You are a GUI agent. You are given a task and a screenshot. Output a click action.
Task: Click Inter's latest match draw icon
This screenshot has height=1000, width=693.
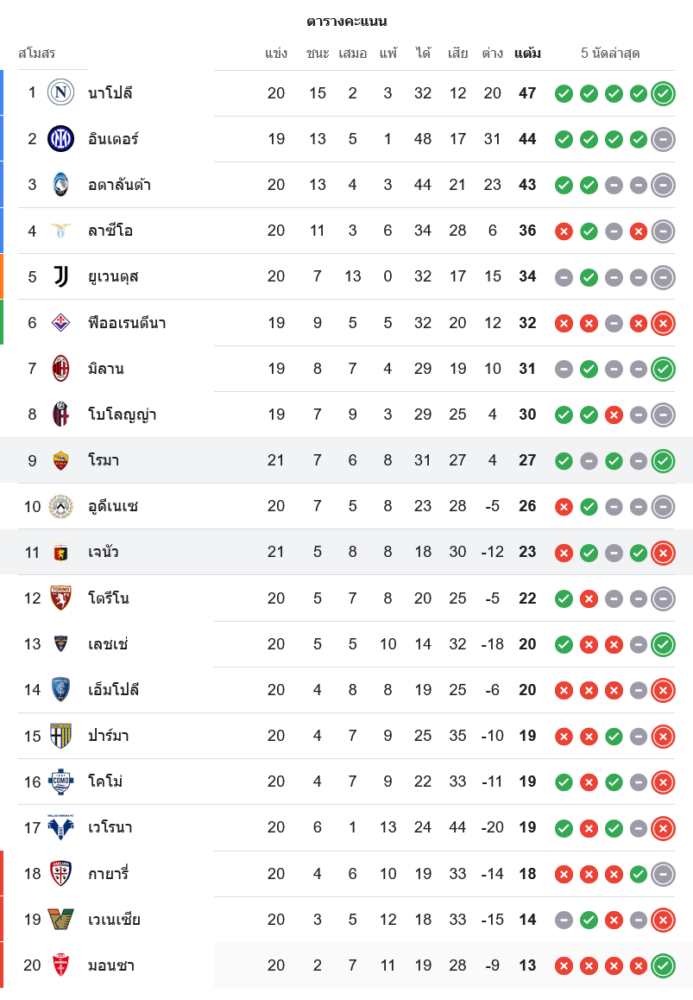(662, 140)
